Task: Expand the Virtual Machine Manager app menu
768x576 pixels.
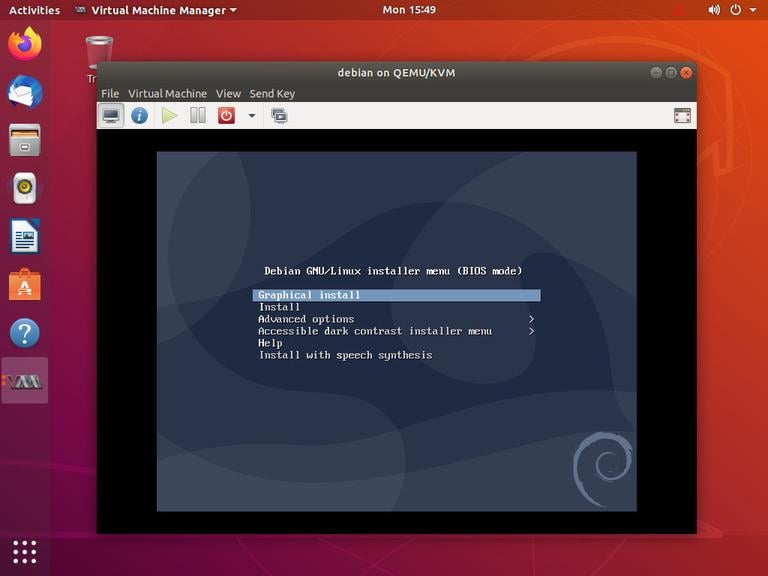Action: (156, 10)
